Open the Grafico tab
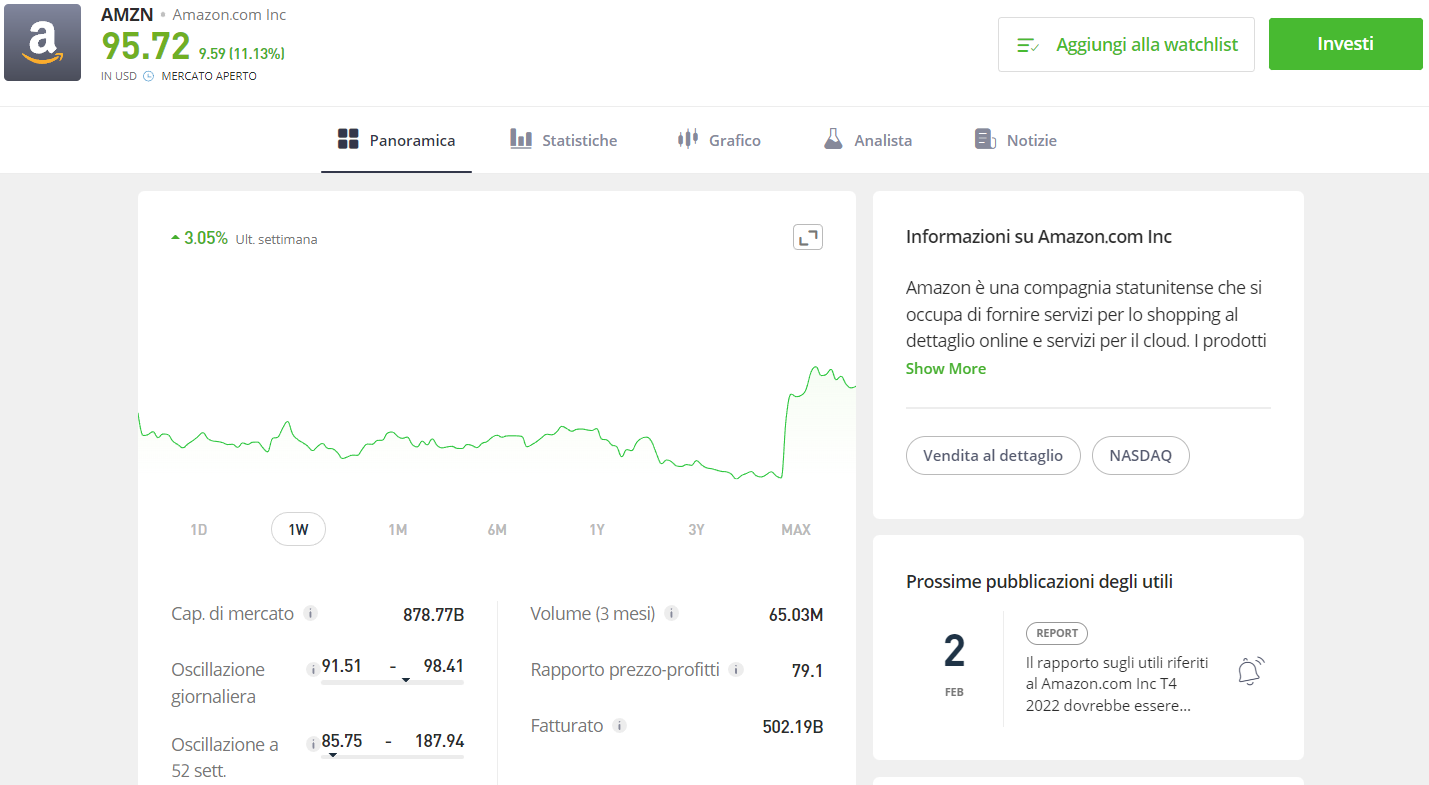 click(x=718, y=140)
